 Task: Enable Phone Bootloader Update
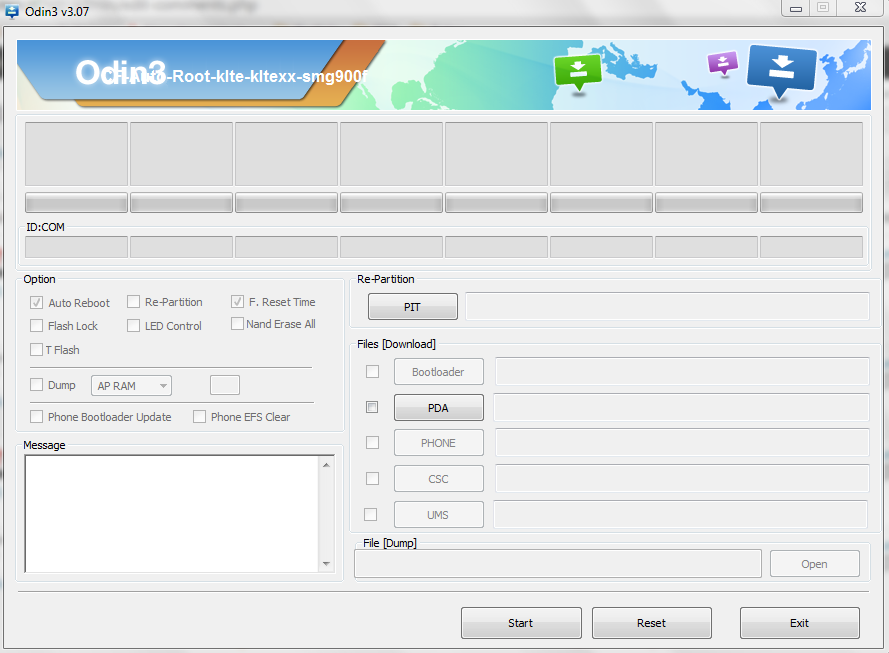click(36, 417)
